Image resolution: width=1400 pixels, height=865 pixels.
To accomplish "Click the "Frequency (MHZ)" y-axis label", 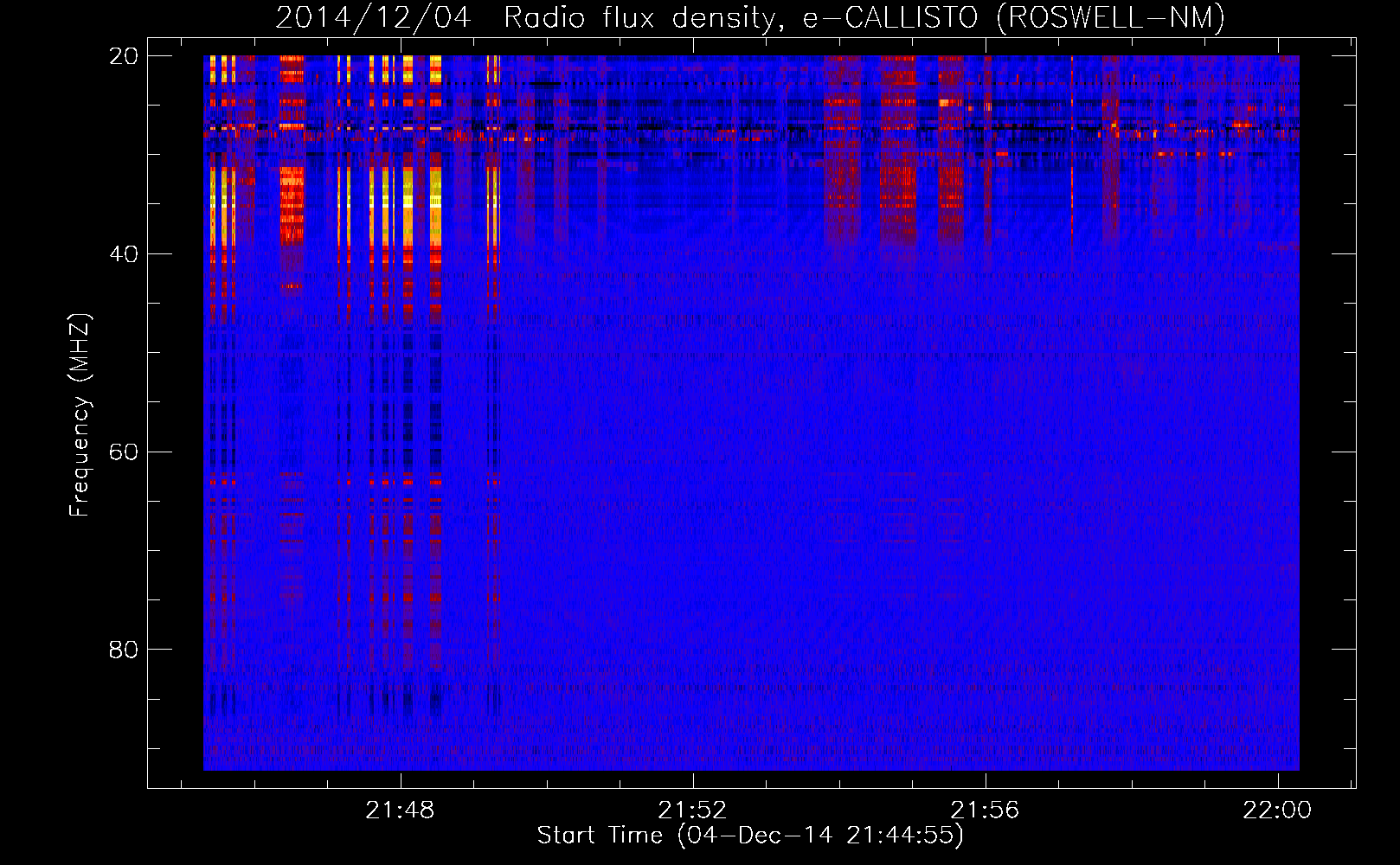I will coord(80,415).
